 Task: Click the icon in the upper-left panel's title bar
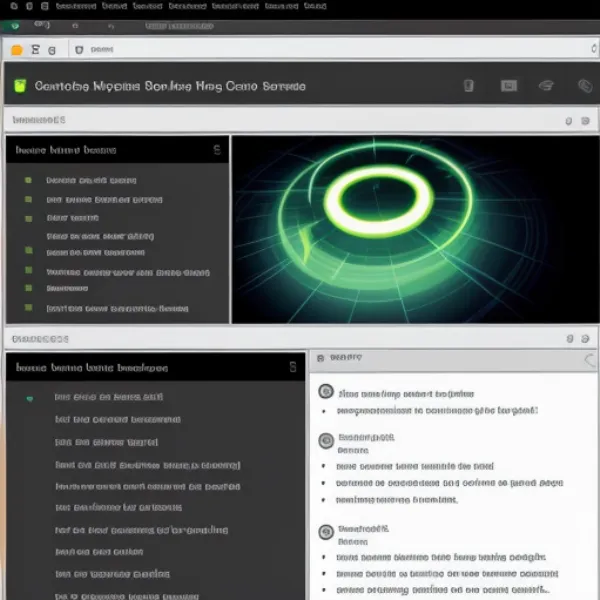click(x=217, y=150)
